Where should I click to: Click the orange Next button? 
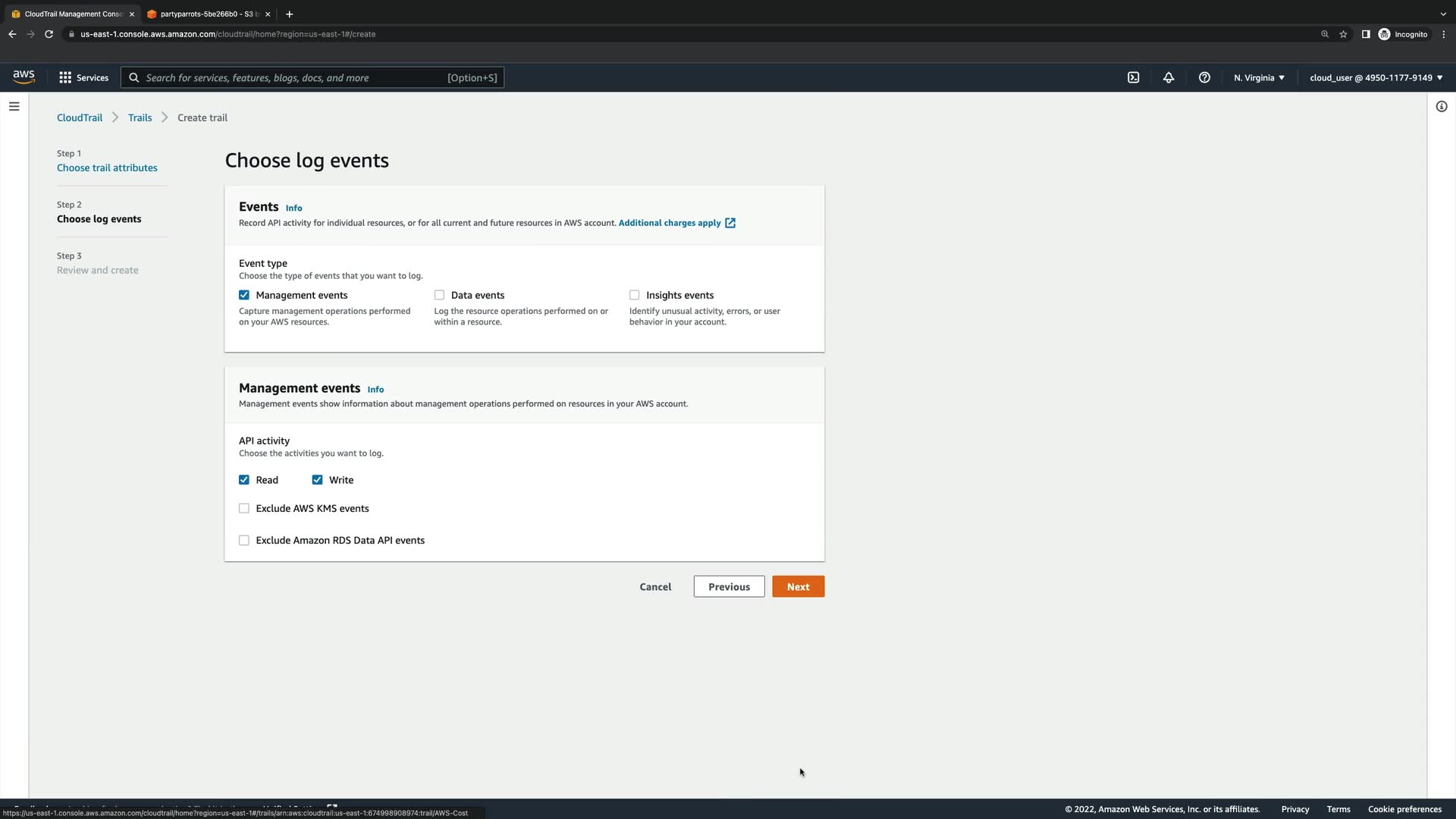[x=798, y=587]
